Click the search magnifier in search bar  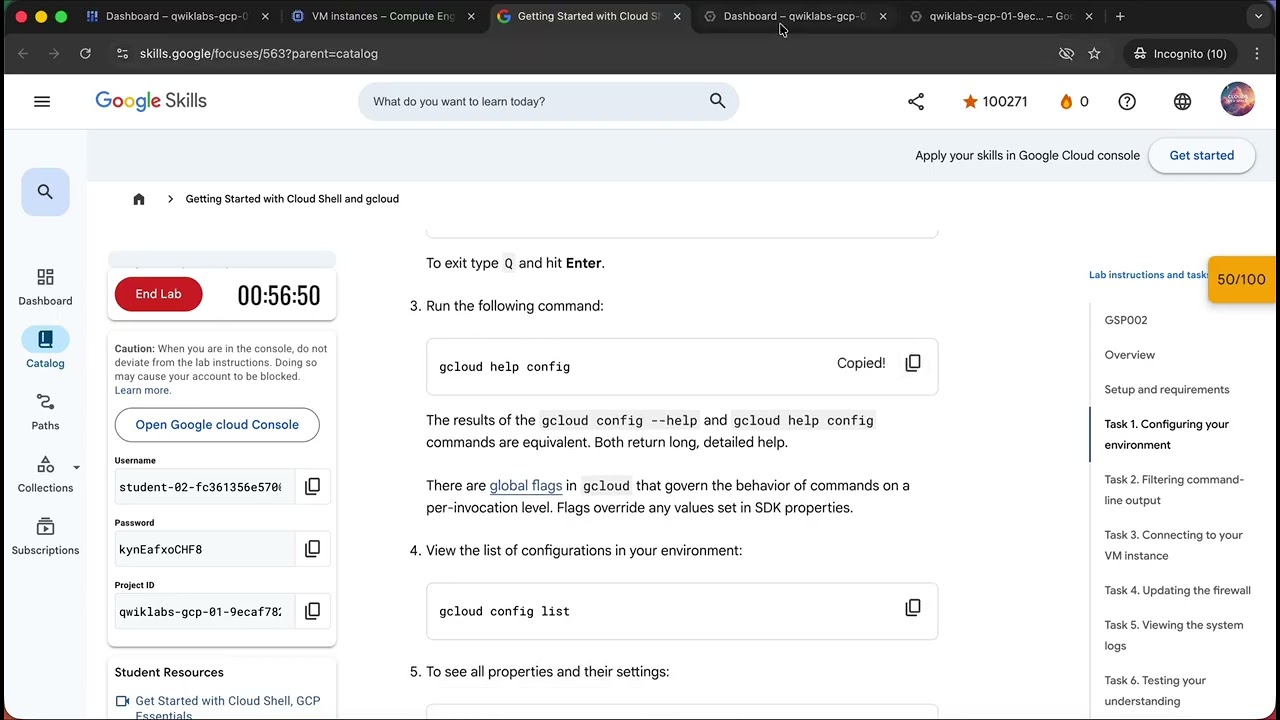coord(717,101)
